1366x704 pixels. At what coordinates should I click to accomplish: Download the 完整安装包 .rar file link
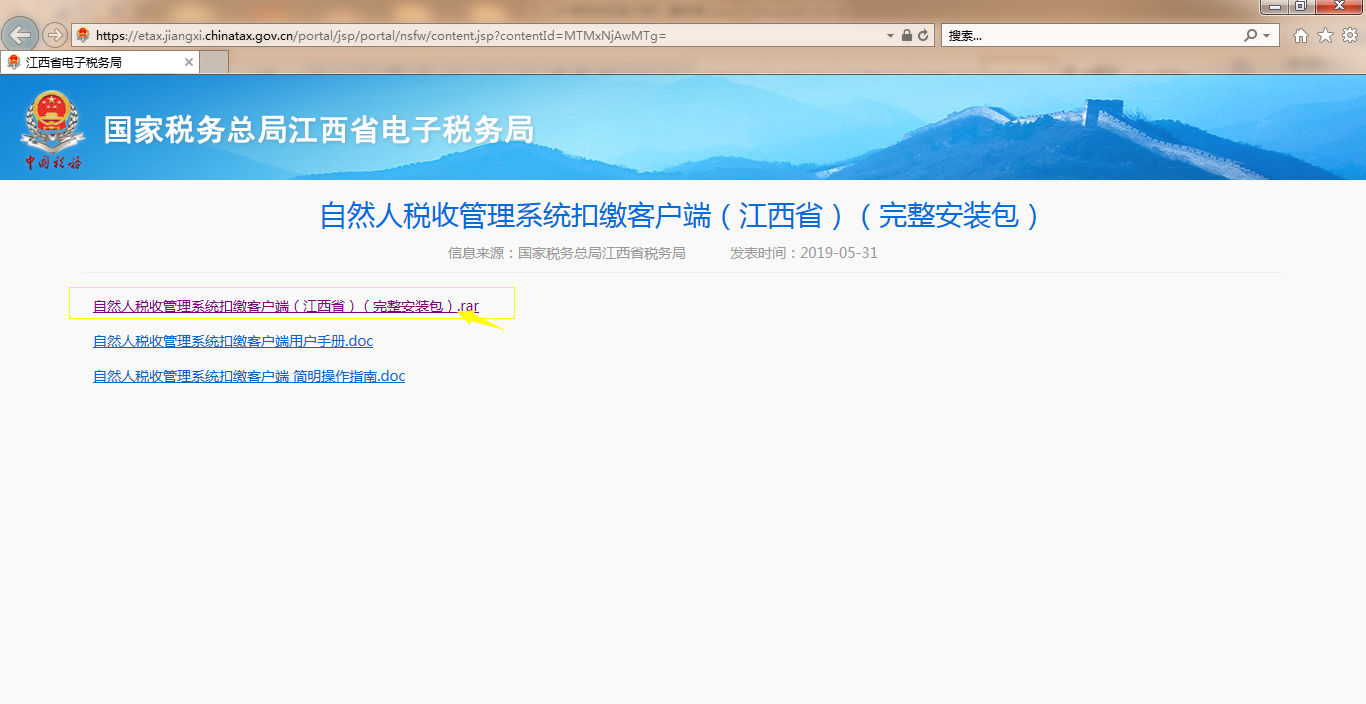pyautogui.click(x=285, y=306)
